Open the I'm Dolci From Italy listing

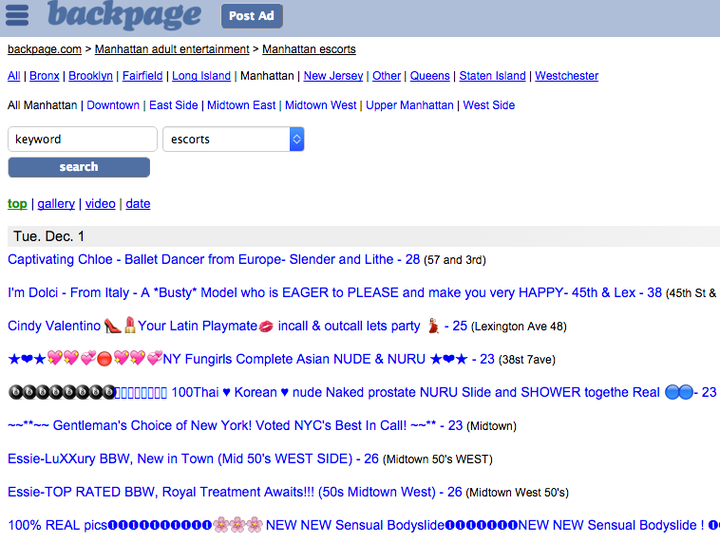(335, 292)
